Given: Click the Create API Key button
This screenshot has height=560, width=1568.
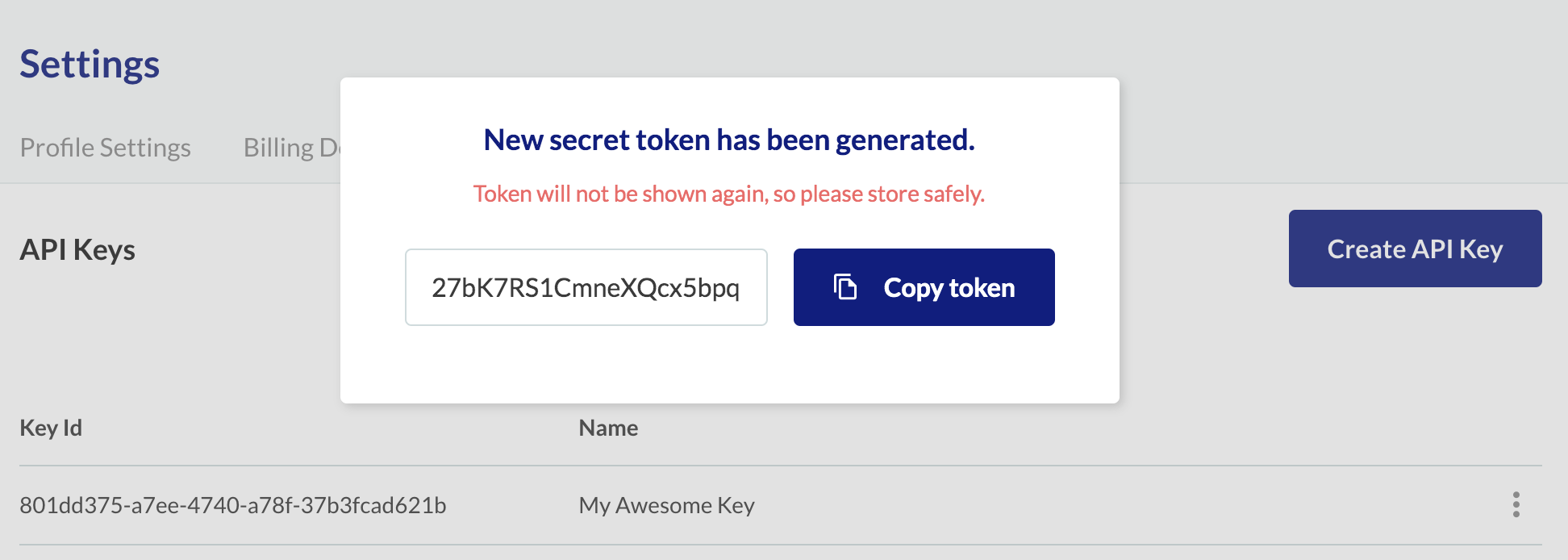Looking at the screenshot, I should 1415,249.
